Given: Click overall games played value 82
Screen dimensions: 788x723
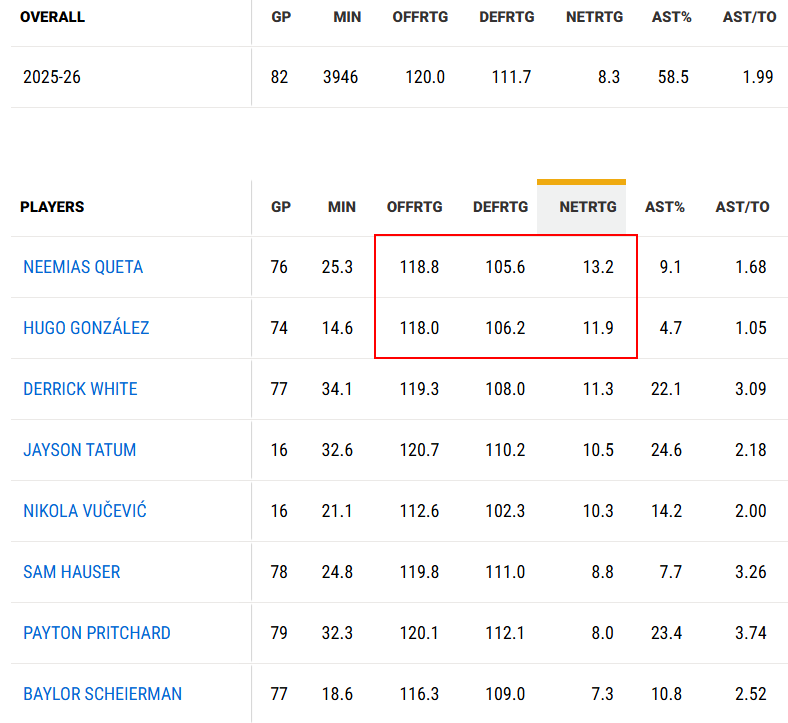Looking at the screenshot, I should 279,77.
